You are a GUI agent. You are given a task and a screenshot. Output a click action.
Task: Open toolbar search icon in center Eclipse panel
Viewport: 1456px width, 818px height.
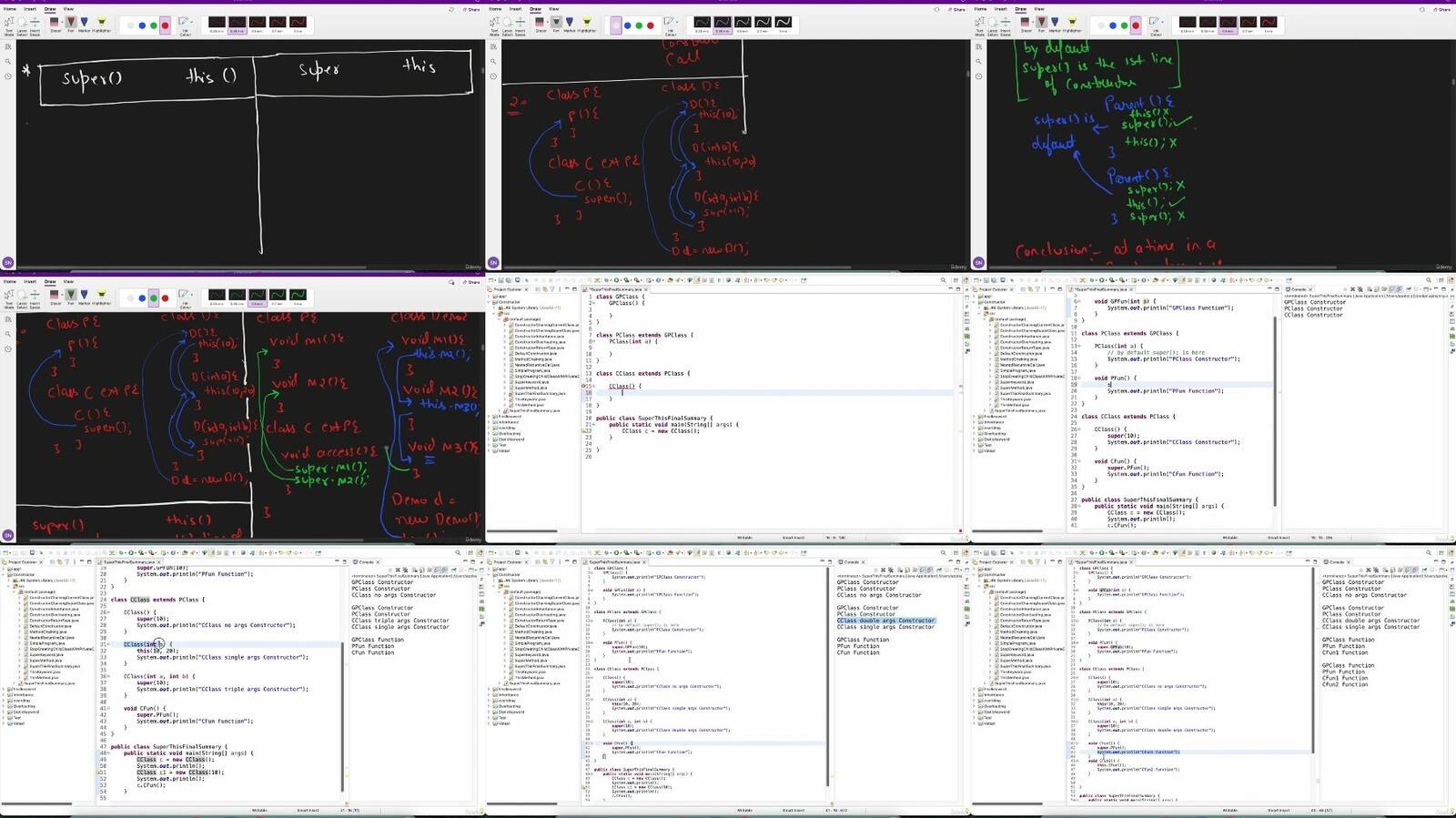tap(943, 280)
